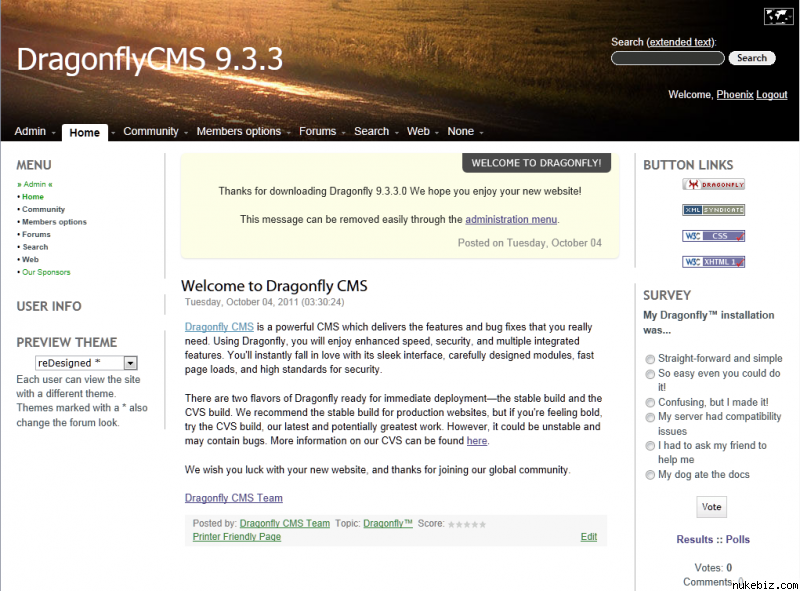The height and width of the screenshot is (591, 800).
Task: Open the reDesigned theme dropdown
Action: pos(86,363)
